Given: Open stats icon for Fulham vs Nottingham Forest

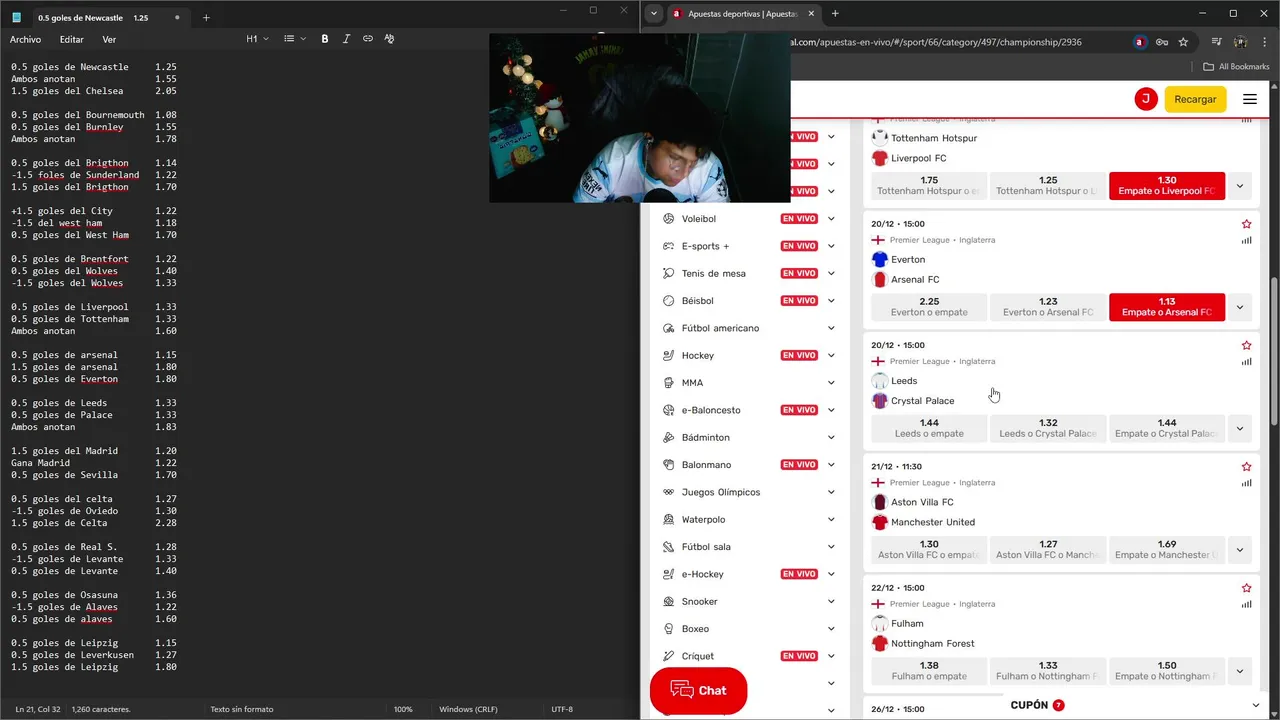Looking at the screenshot, I should pos(1246,604).
